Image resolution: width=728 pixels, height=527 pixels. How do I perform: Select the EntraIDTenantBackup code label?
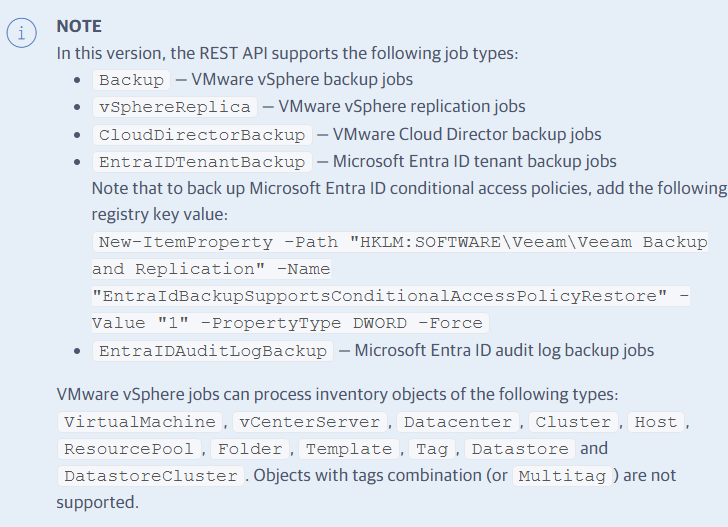coord(201,161)
